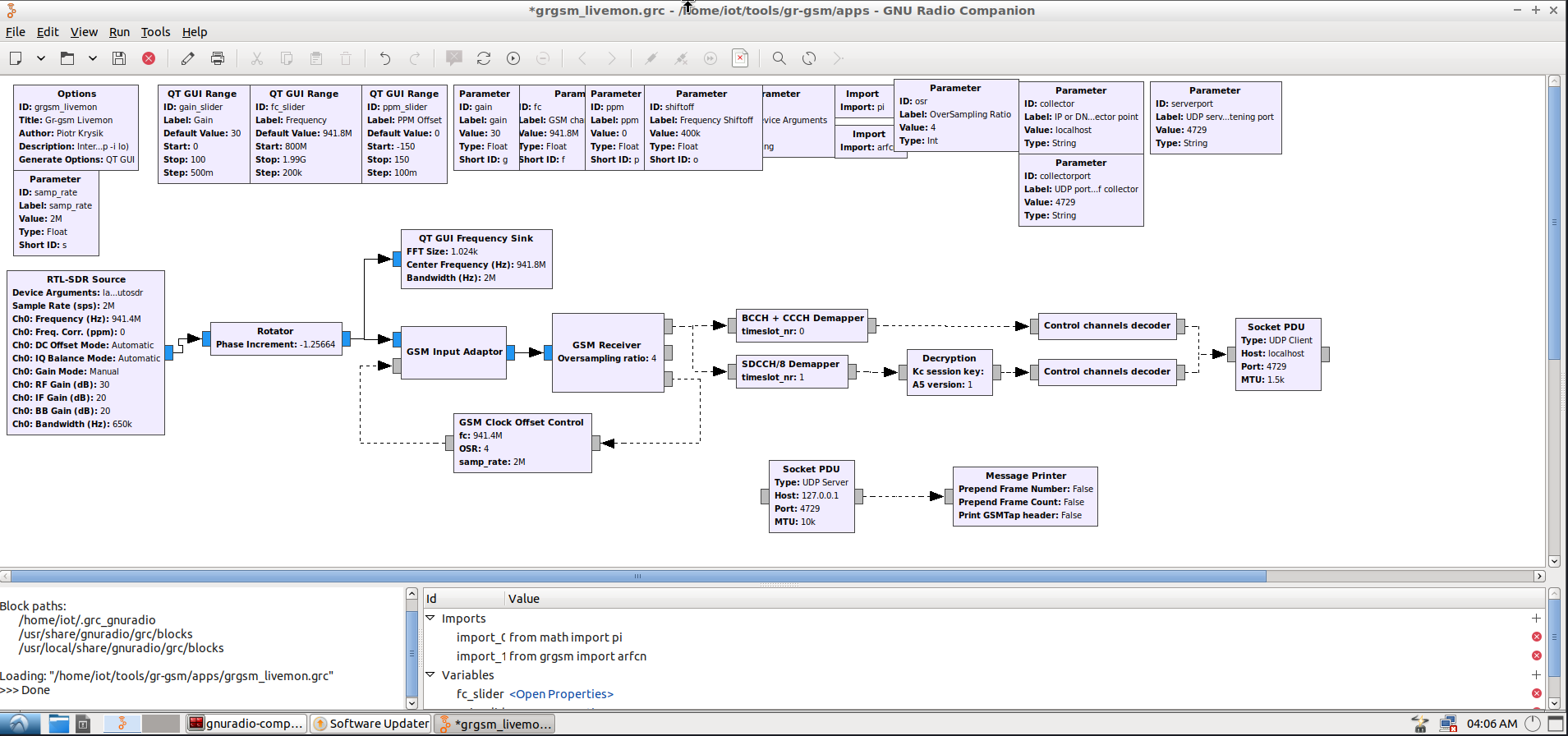This screenshot has width=1568, height=736.
Task: Click the screen capture printer icon
Action: coord(218,58)
